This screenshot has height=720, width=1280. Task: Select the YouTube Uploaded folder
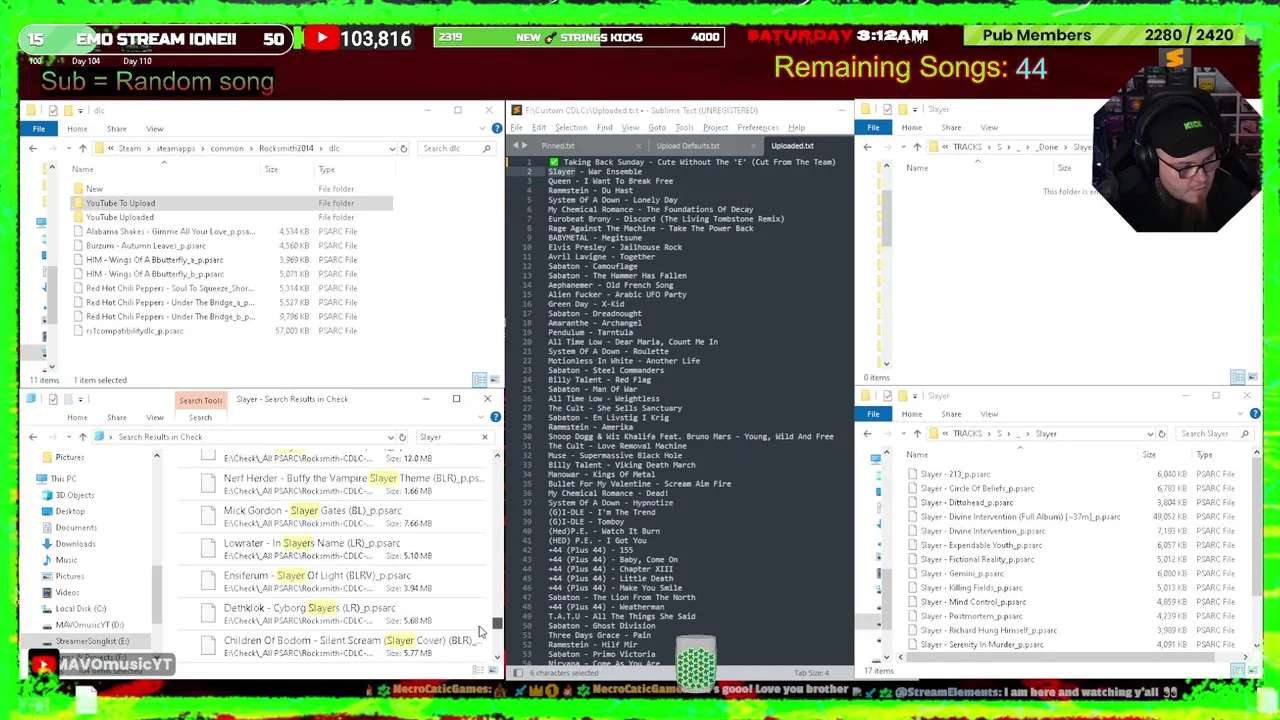[x=119, y=217]
